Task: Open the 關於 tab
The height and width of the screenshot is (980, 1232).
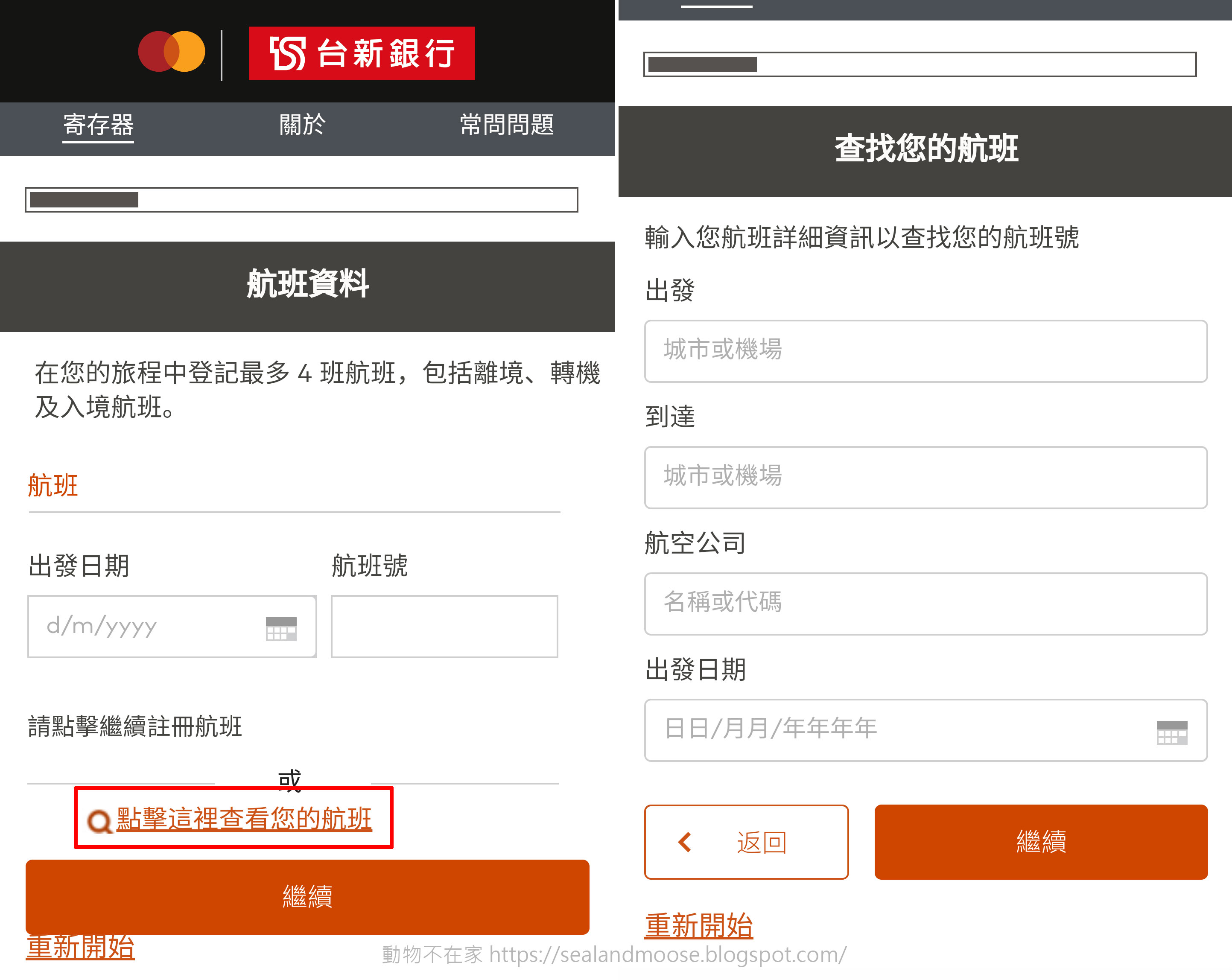Action: click(x=302, y=125)
